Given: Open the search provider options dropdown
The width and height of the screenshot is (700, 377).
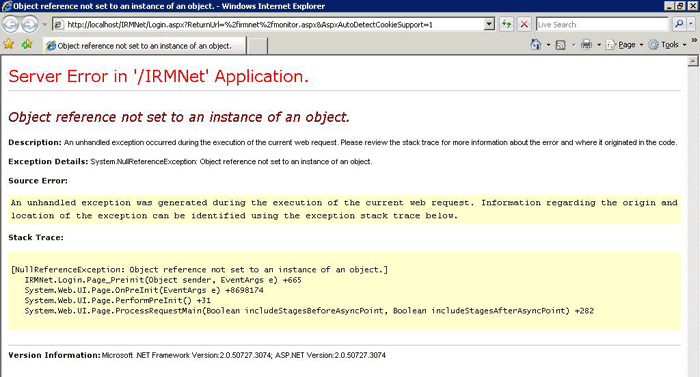Looking at the screenshot, I should (x=691, y=24).
